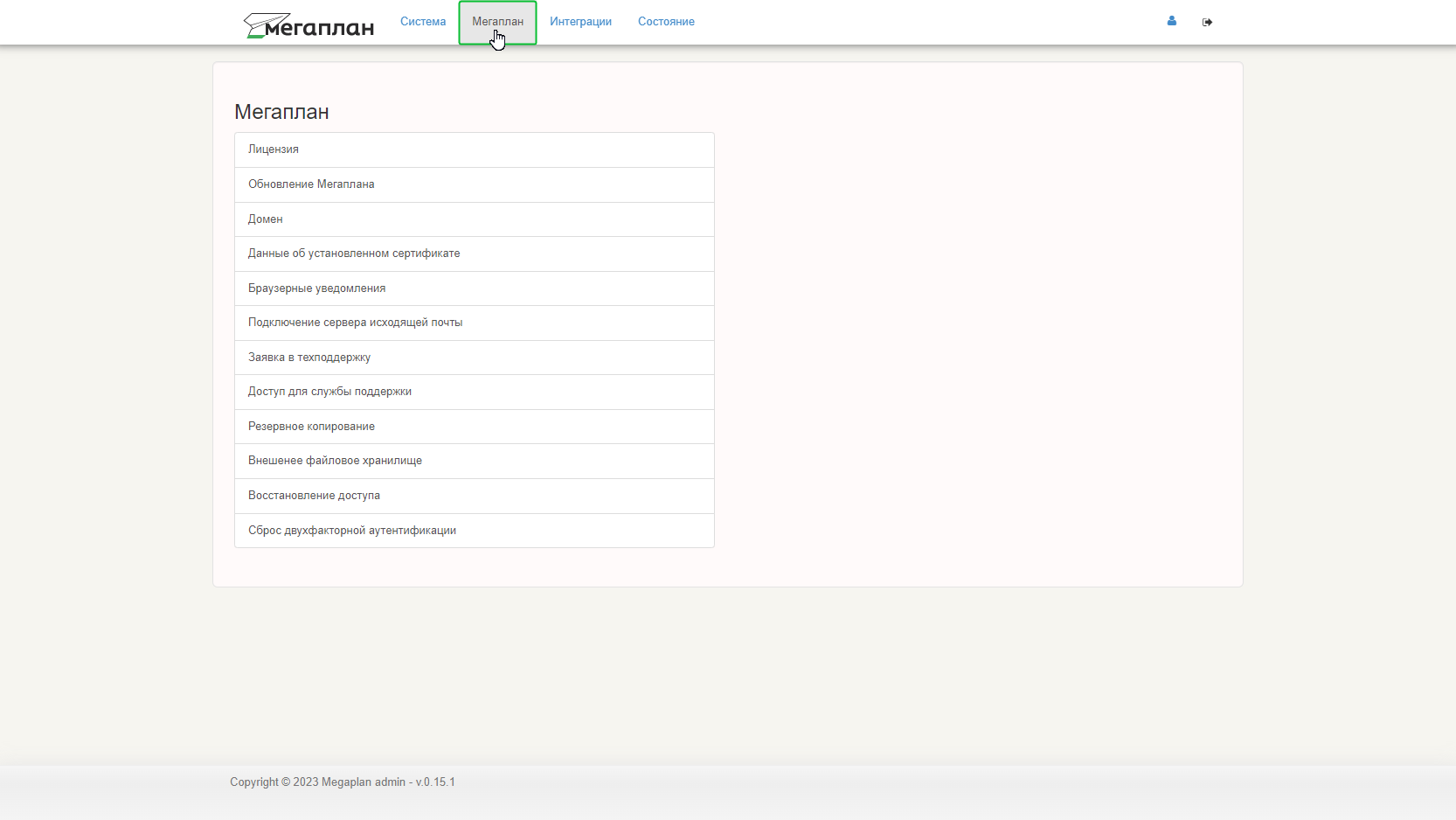
Task: Click the logout icon in header
Action: 1207,22
